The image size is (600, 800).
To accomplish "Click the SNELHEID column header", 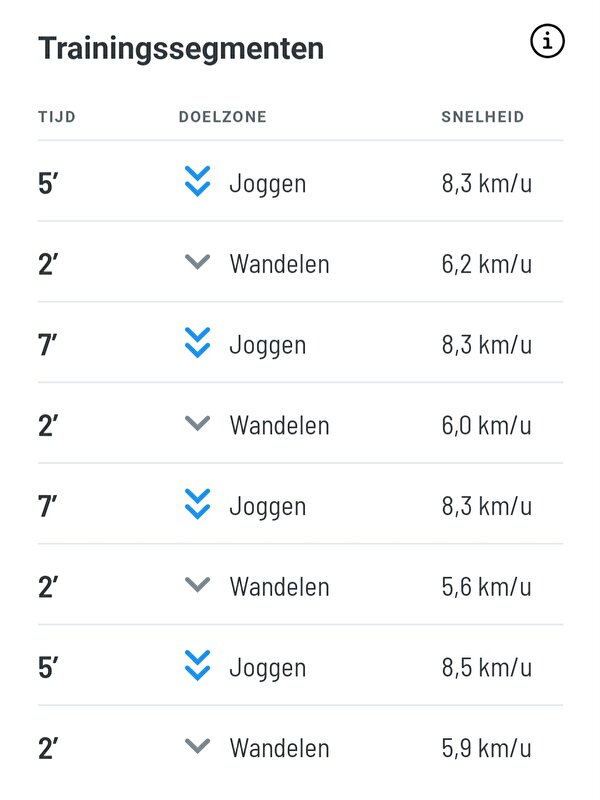I will (483, 117).
